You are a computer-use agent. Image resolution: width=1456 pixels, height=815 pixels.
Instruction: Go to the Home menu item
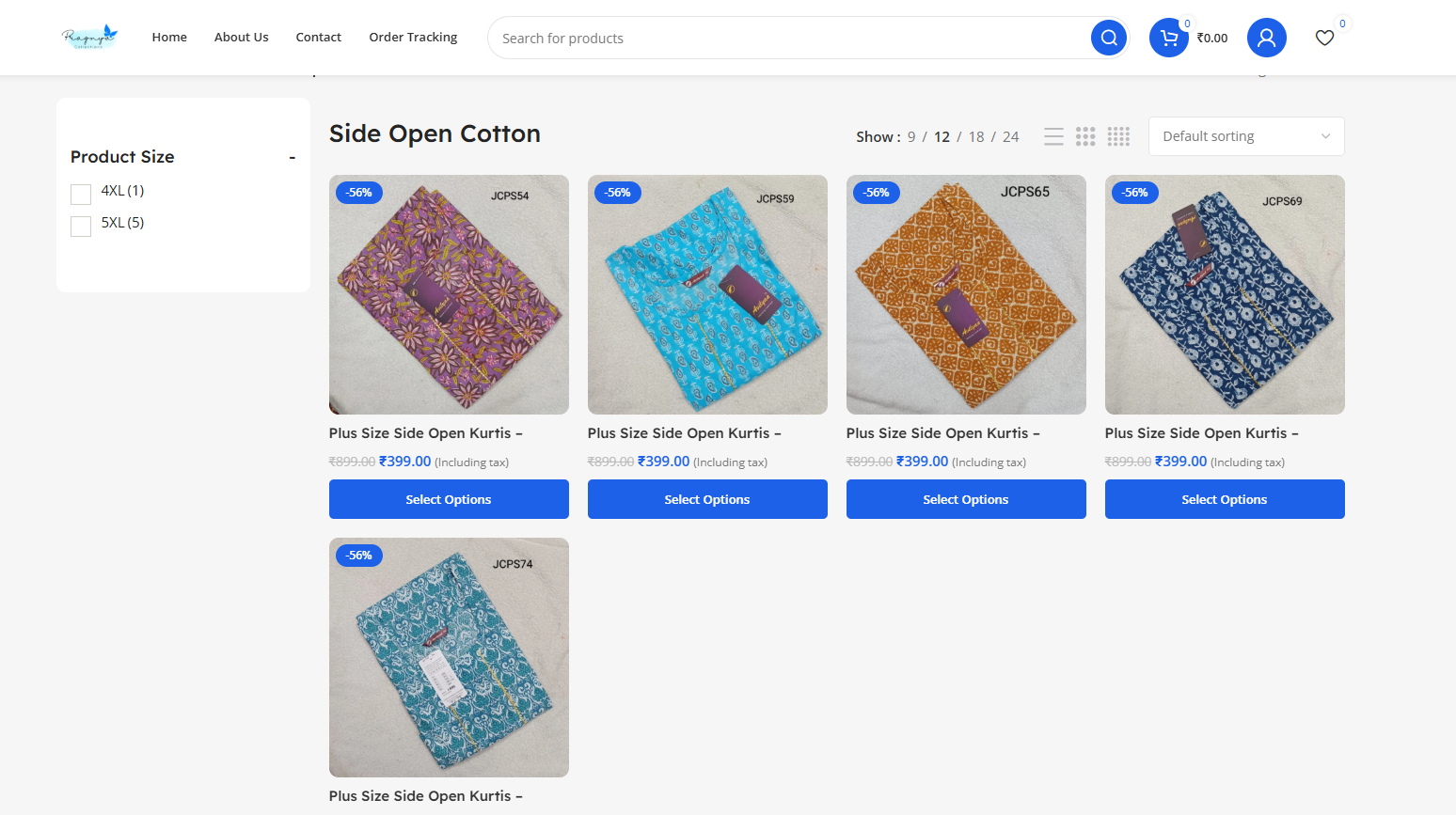tap(169, 38)
